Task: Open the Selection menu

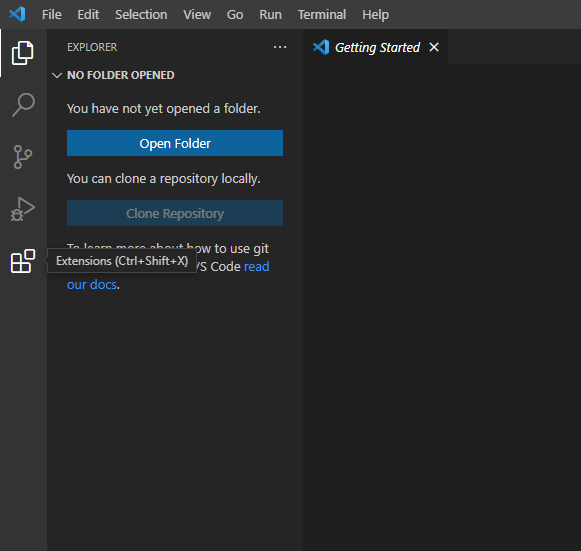Action: click(x=141, y=14)
